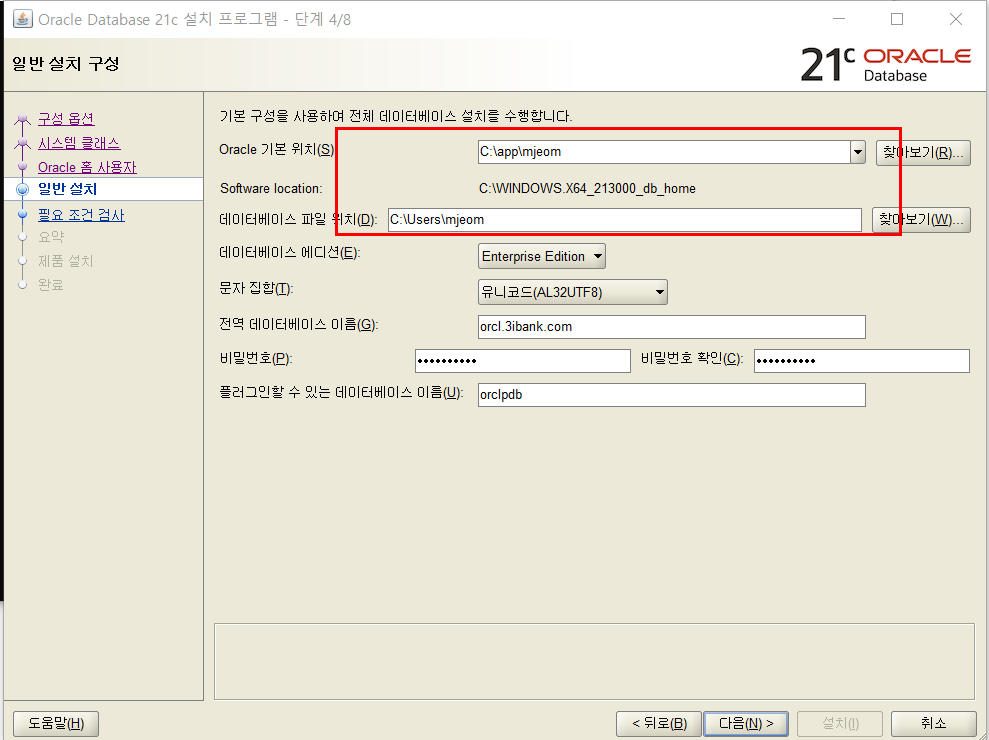989x740 pixels.
Task: Click the Oracle 홈 사용자 step marker icon
Action: (x=23, y=167)
